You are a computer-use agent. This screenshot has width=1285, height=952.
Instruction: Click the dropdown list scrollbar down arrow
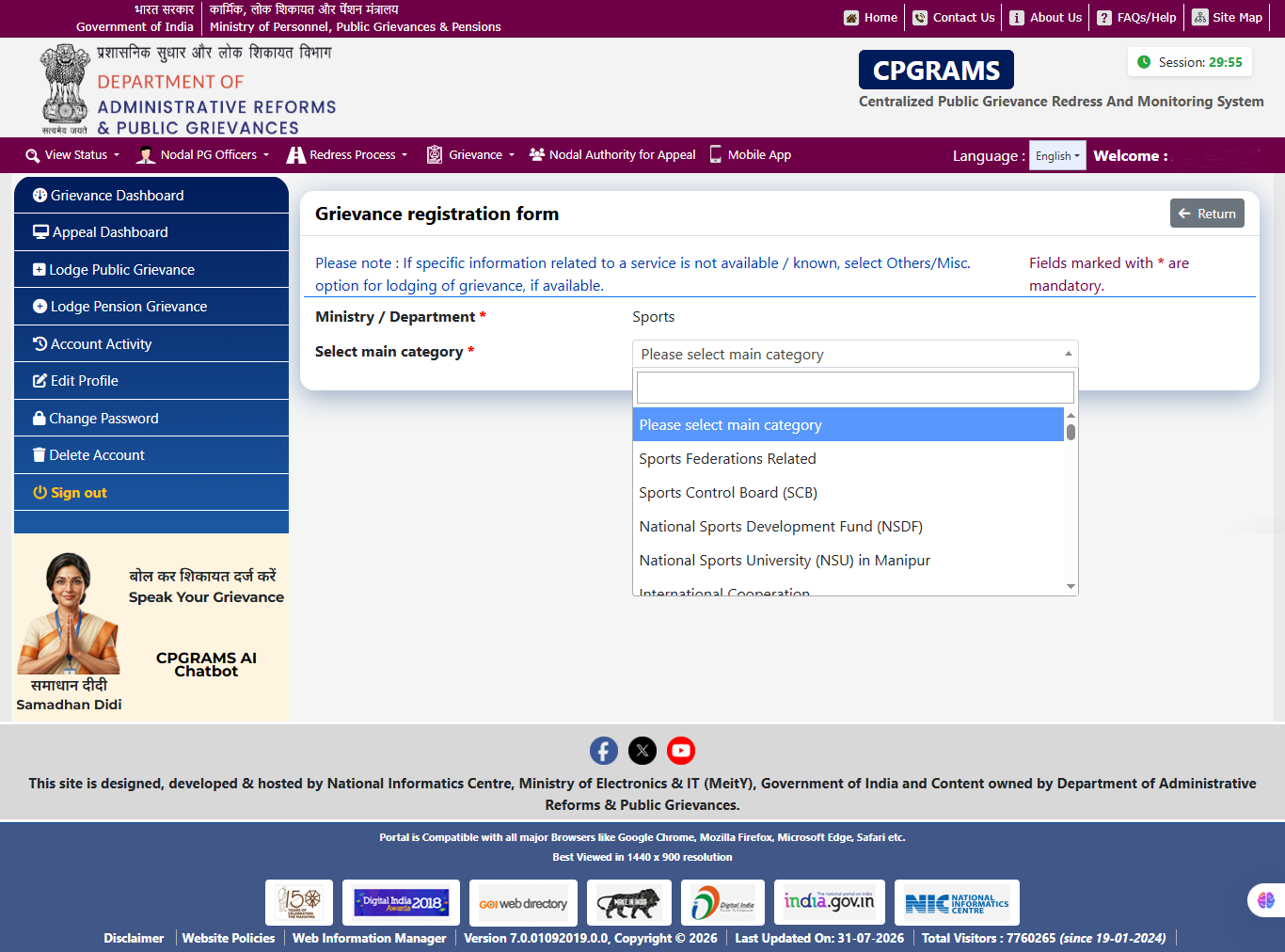coord(1071,587)
